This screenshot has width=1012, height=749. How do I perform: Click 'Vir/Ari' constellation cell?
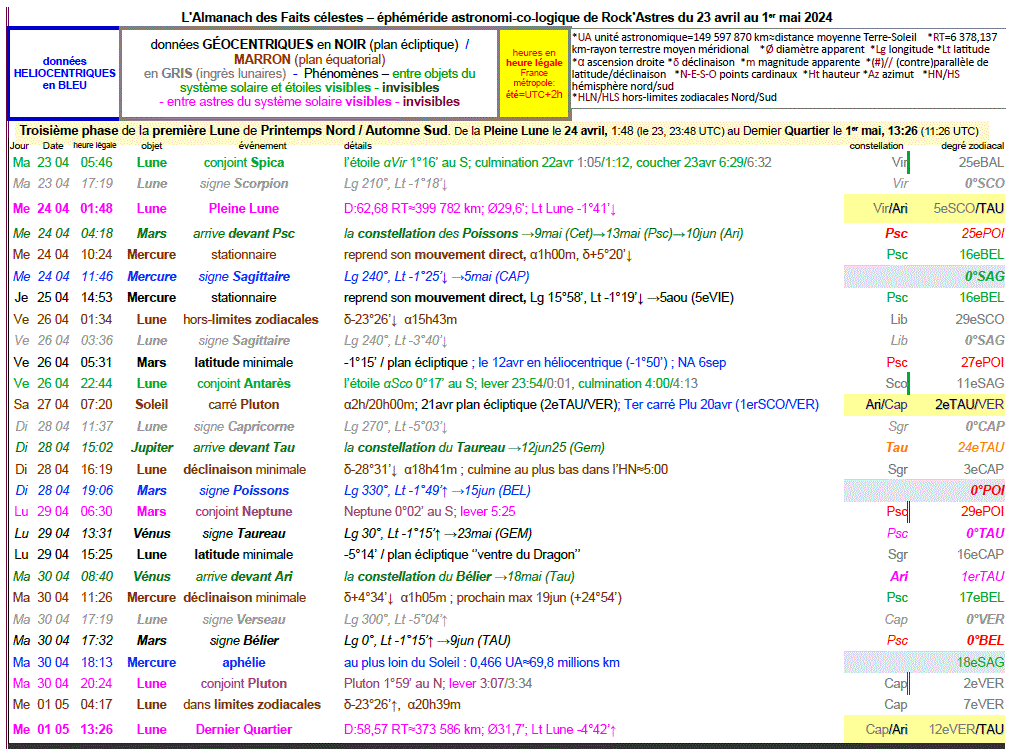coord(890,208)
